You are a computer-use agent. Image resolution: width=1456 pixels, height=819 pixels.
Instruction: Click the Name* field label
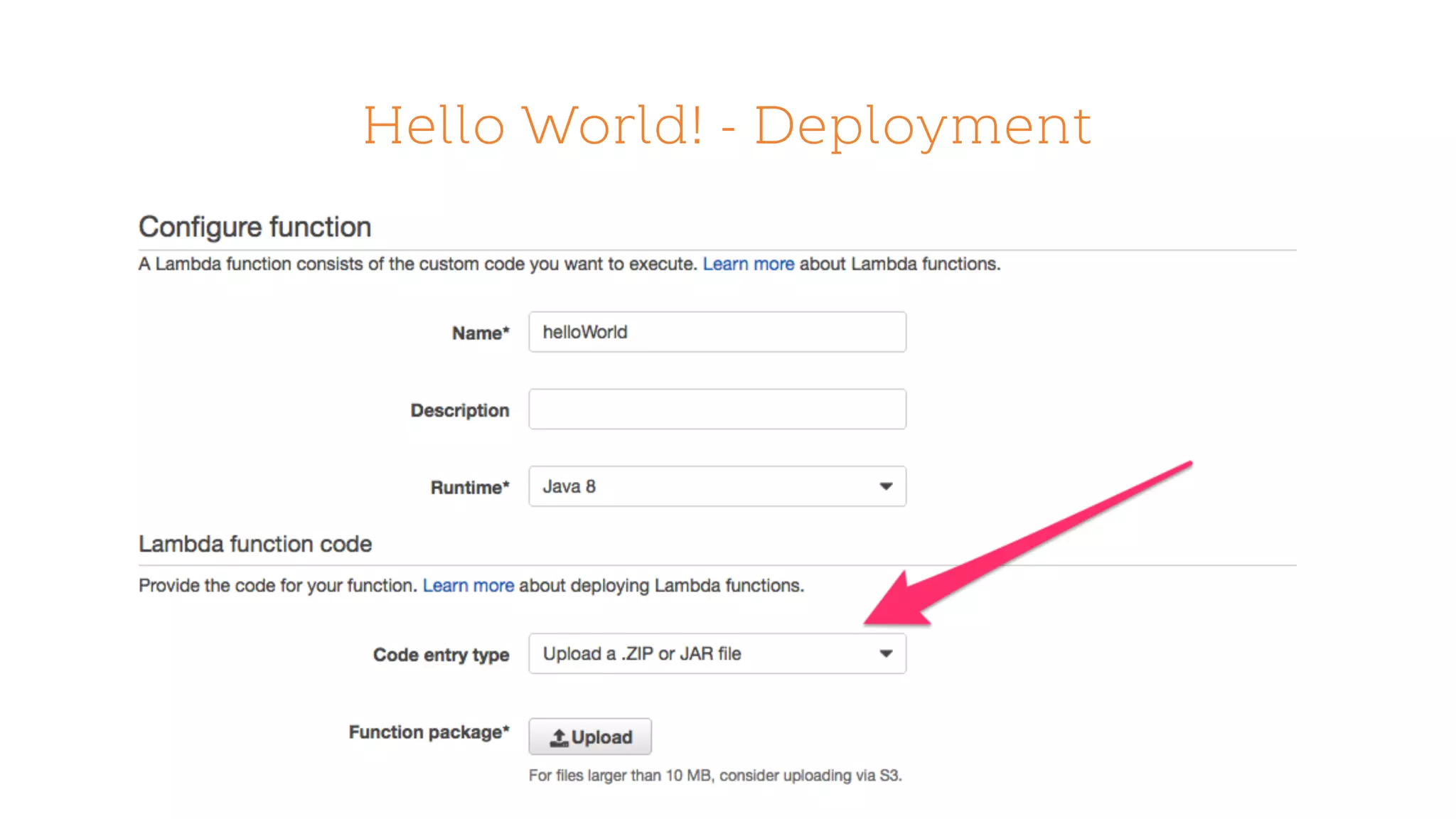(481, 333)
